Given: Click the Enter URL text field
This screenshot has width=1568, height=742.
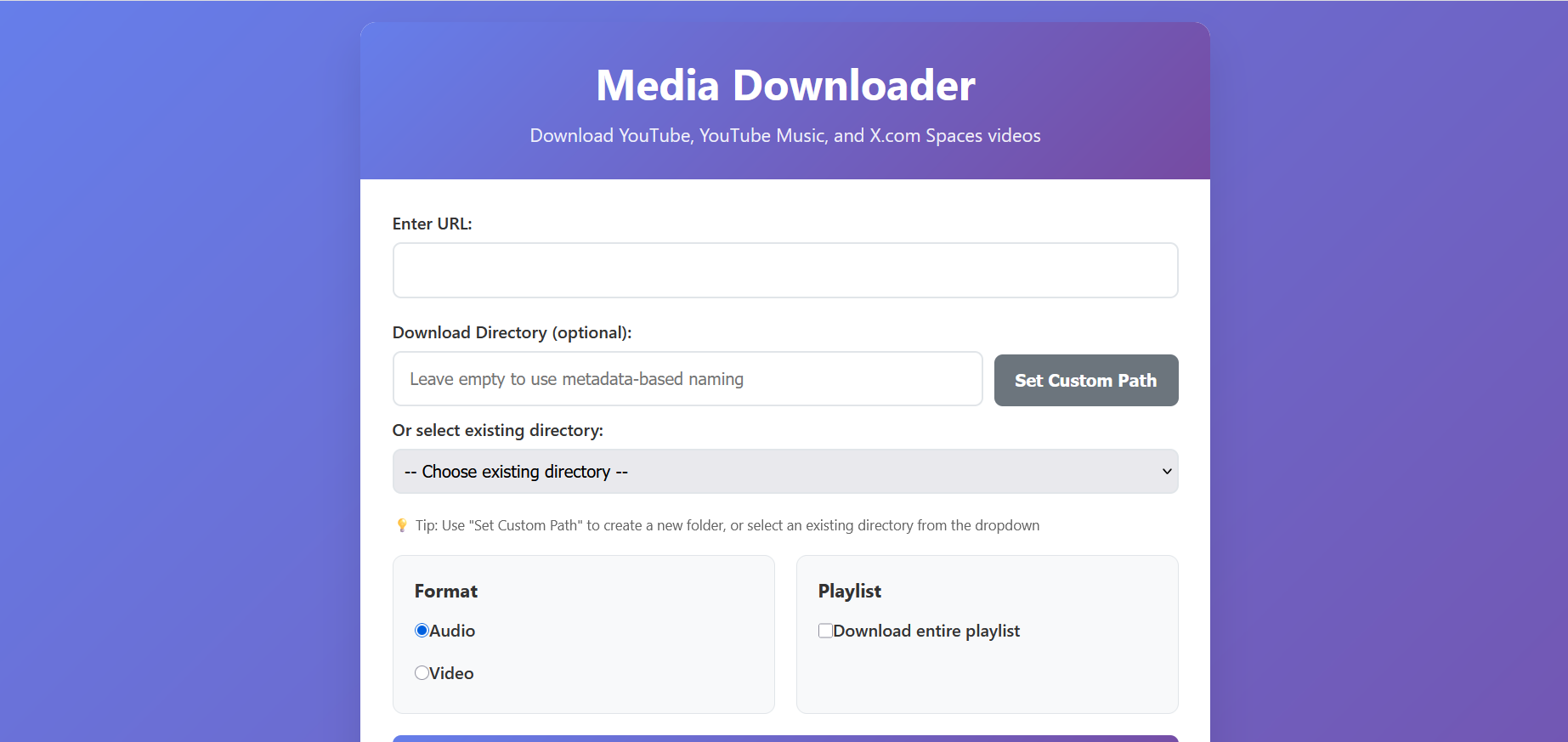Looking at the screenshot, I should point(784,270).
